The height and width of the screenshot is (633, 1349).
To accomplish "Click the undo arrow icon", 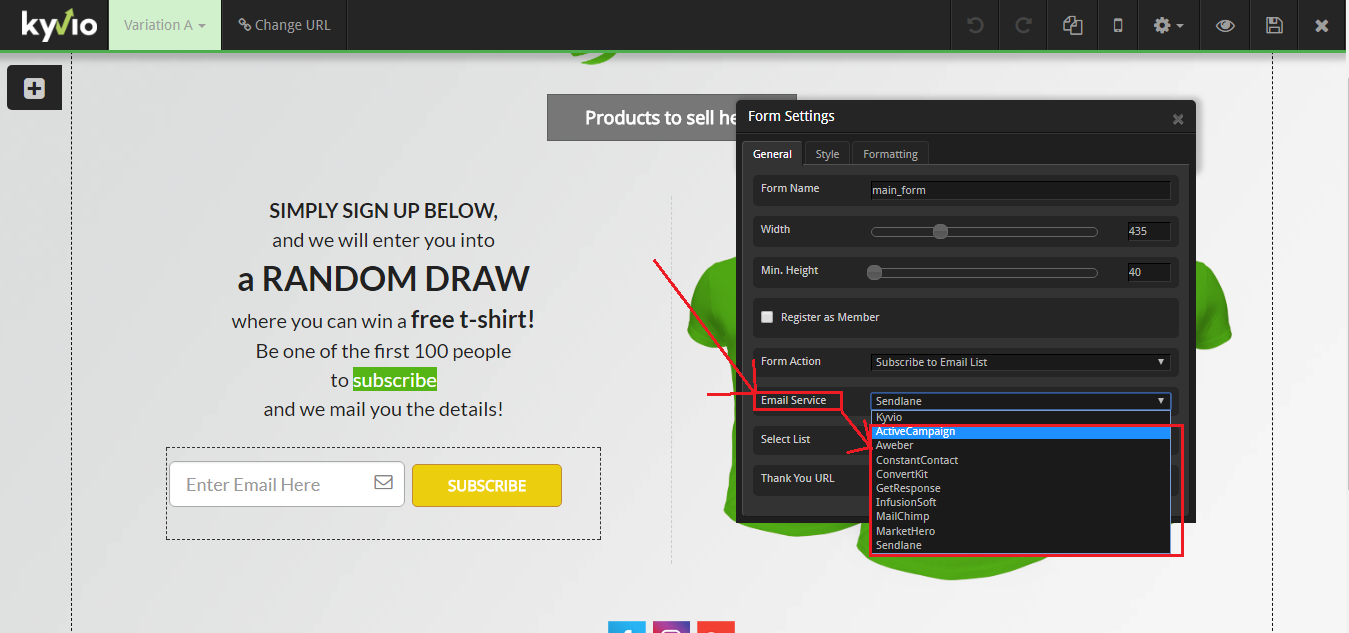I will [975, 25].
